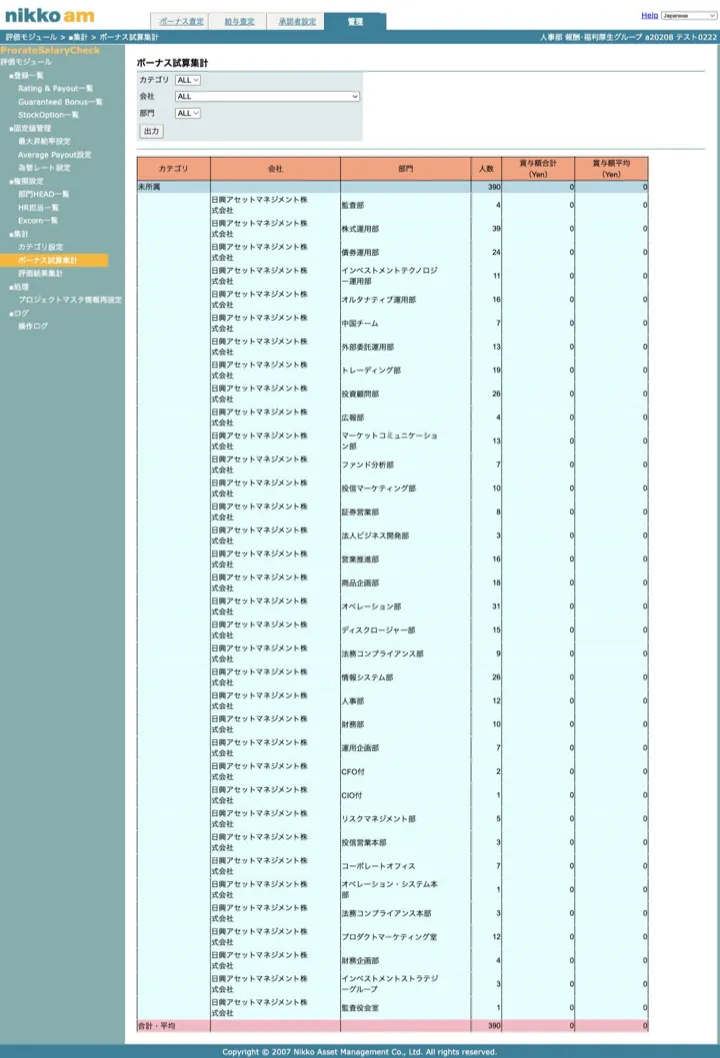The width and height of the screenshot is (720, 1058).
Task: Select the 財務企画部 department cell
Action: pyautogui.click(x=406, y=961)
